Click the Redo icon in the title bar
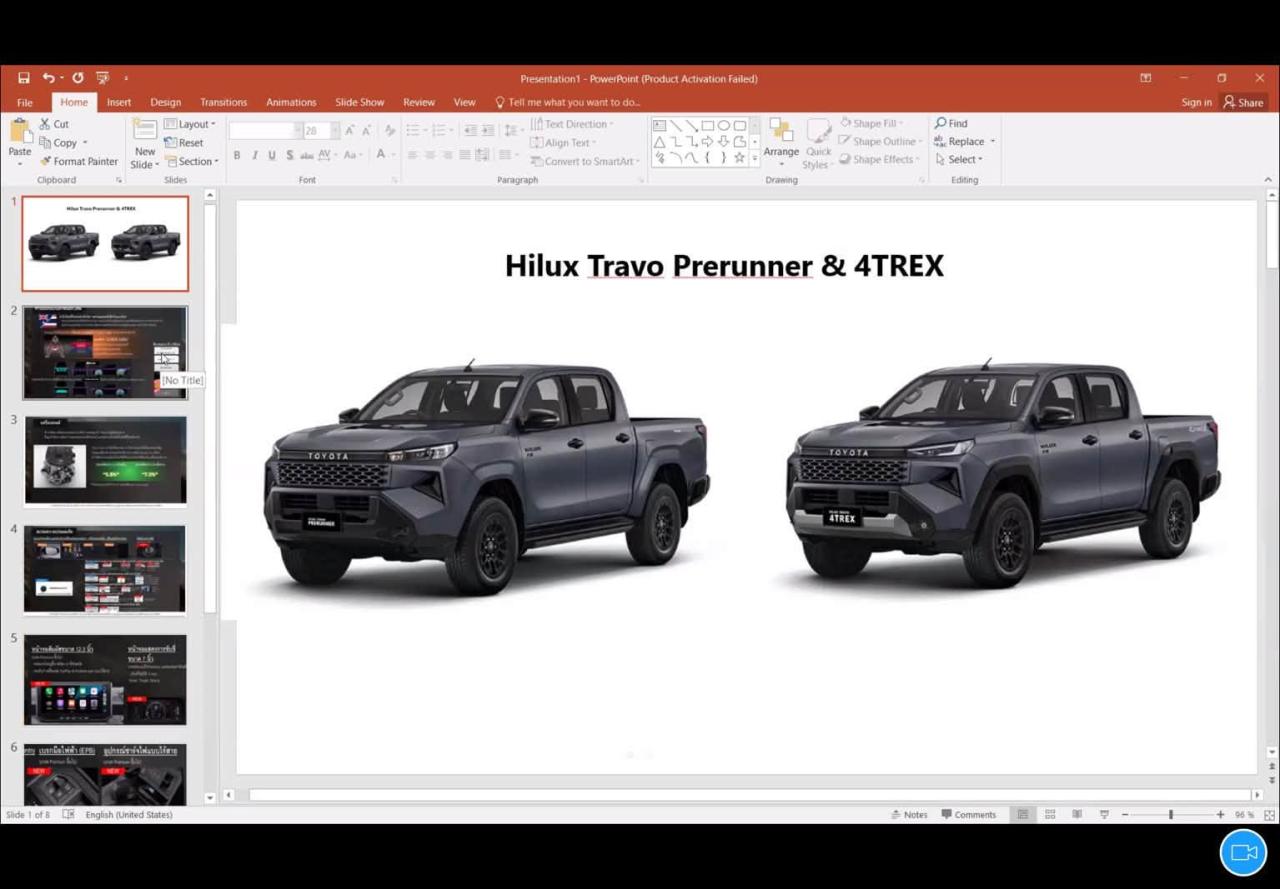The image size is (1280, 889). point(78,78)
